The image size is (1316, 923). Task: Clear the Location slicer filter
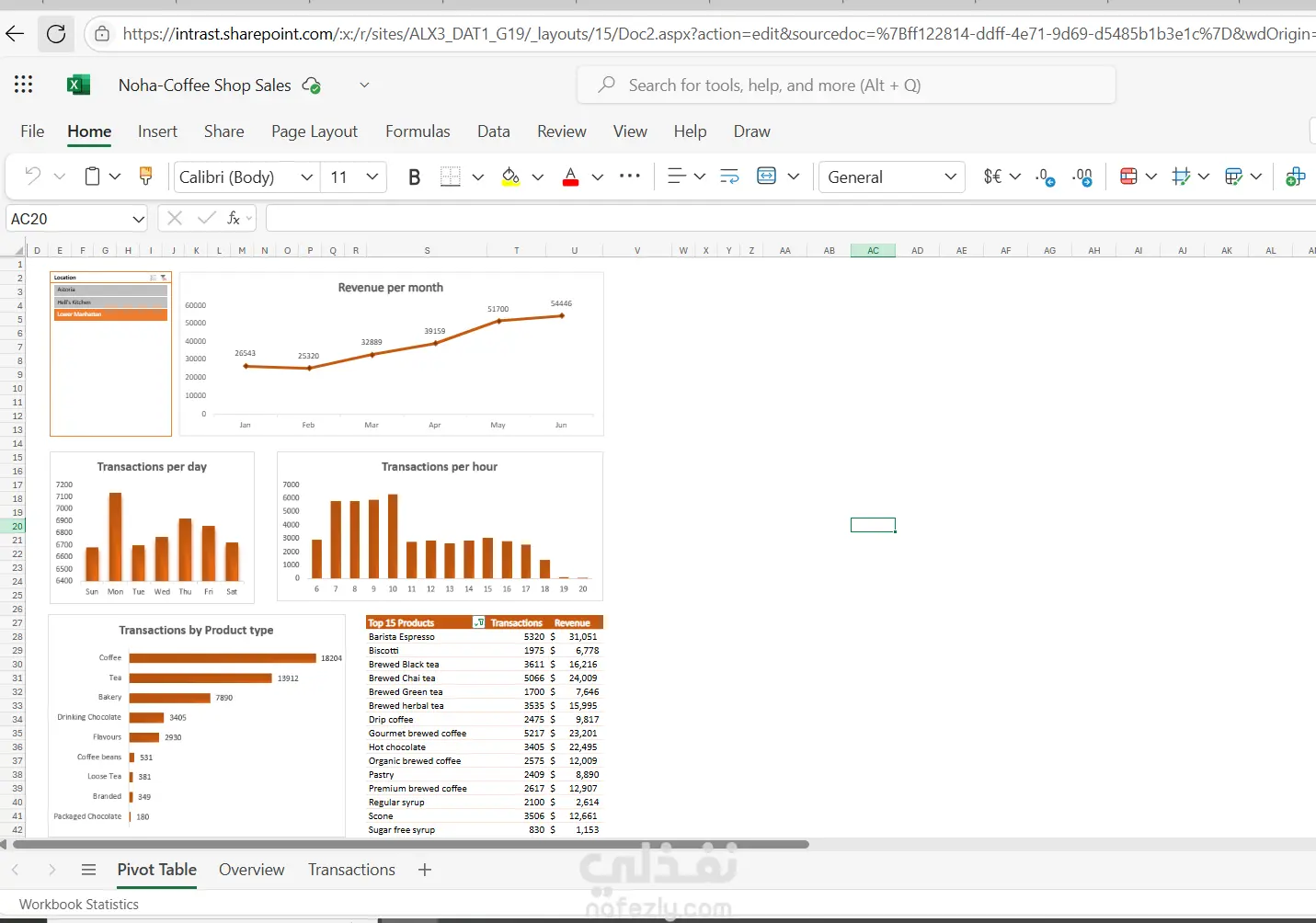(164, 278)
